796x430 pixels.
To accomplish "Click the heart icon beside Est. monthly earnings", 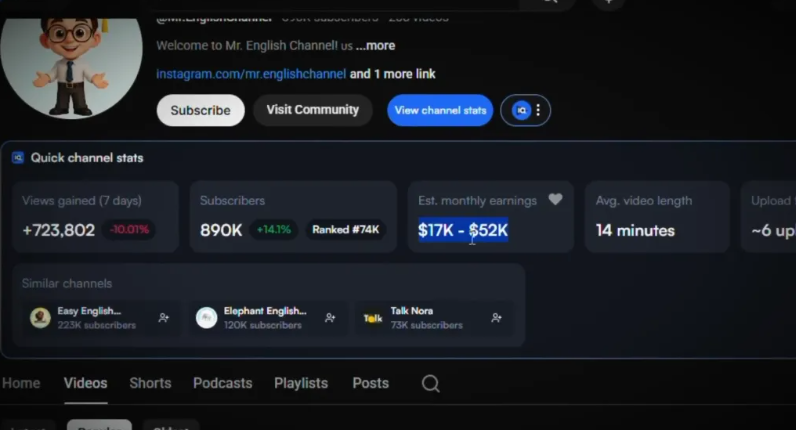I will click(555, 200).
